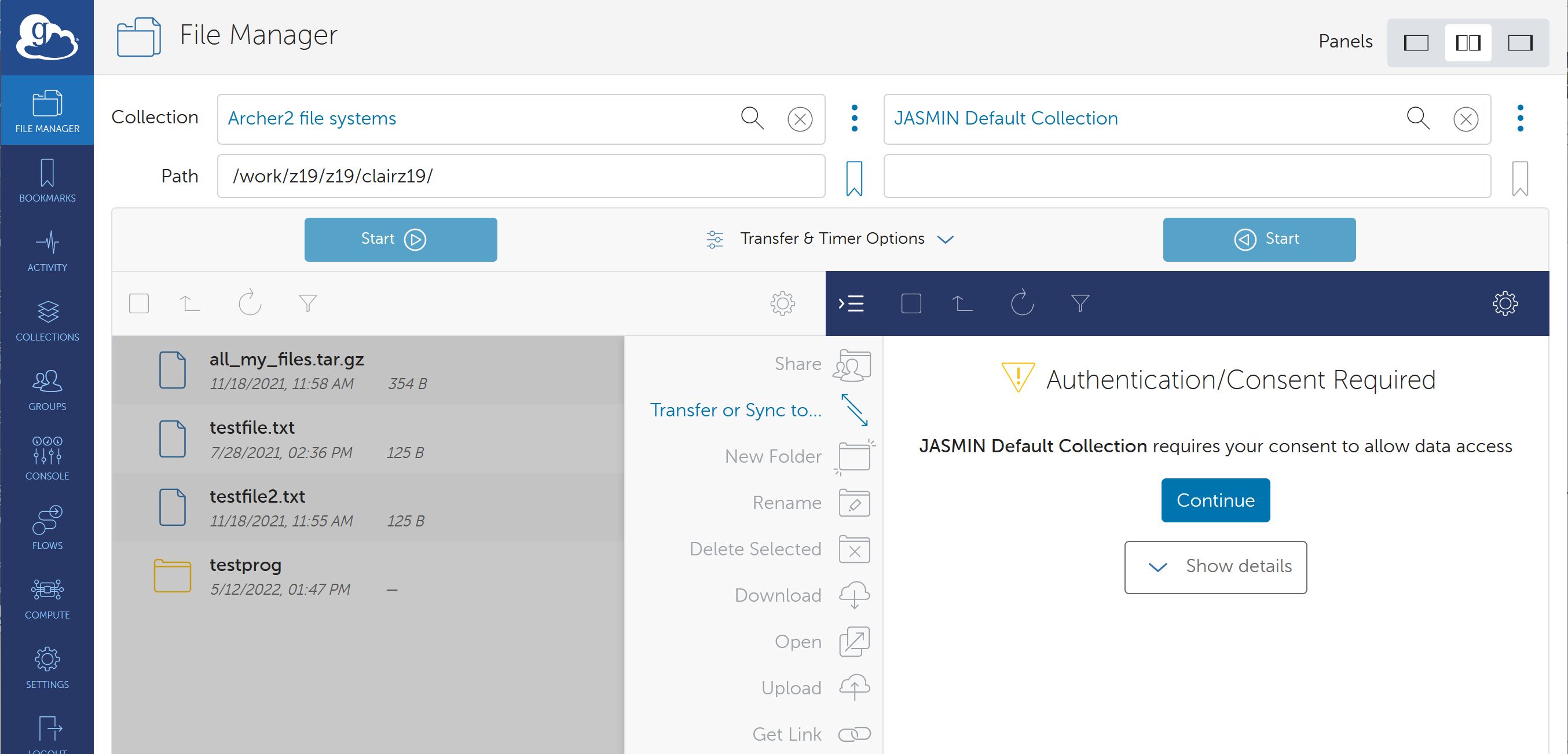Image resolution: width=1568 pixels, height=754 pixels.
Task: Click the Transfer options sliders icon
Action: pyautogui.click(x=715, y=239)
